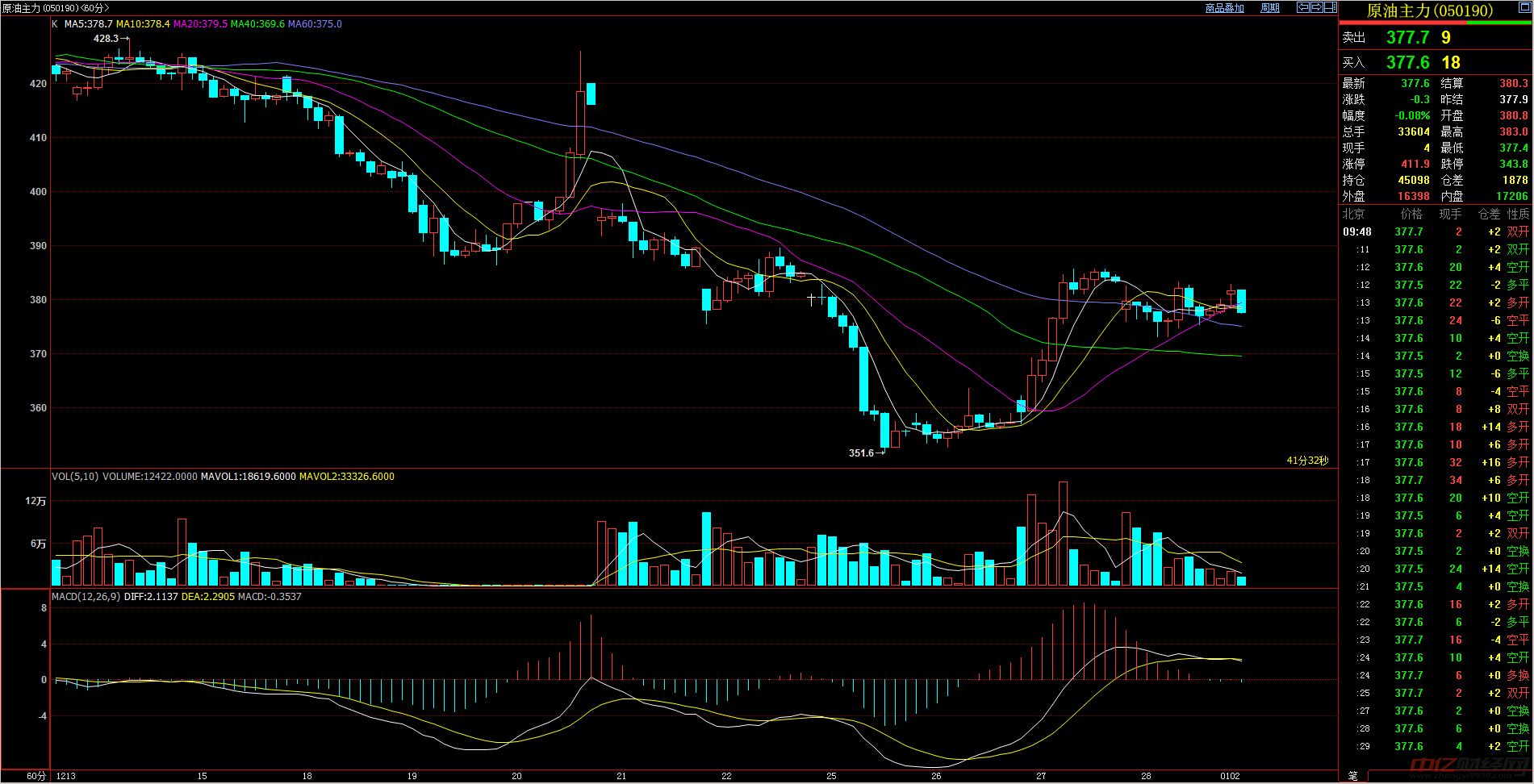Click the 原油主力(050190) header in the quote panel
1534x784 pixels.
click(1430, 10)
